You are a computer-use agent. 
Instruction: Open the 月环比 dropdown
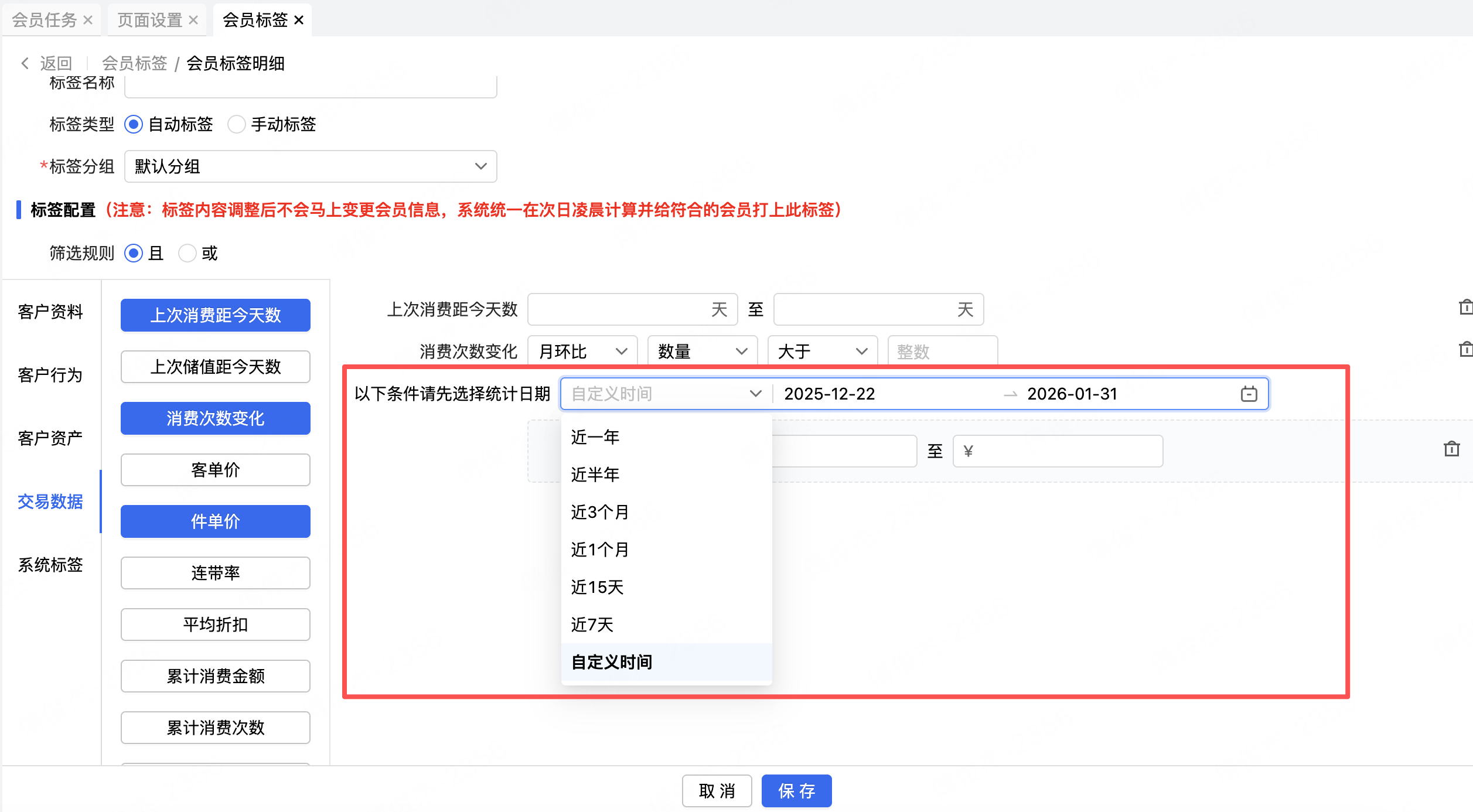point(582,352)
